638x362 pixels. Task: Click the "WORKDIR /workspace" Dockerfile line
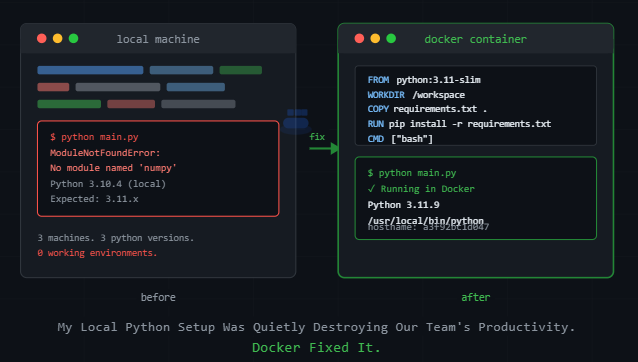click(x=416, y=95)
